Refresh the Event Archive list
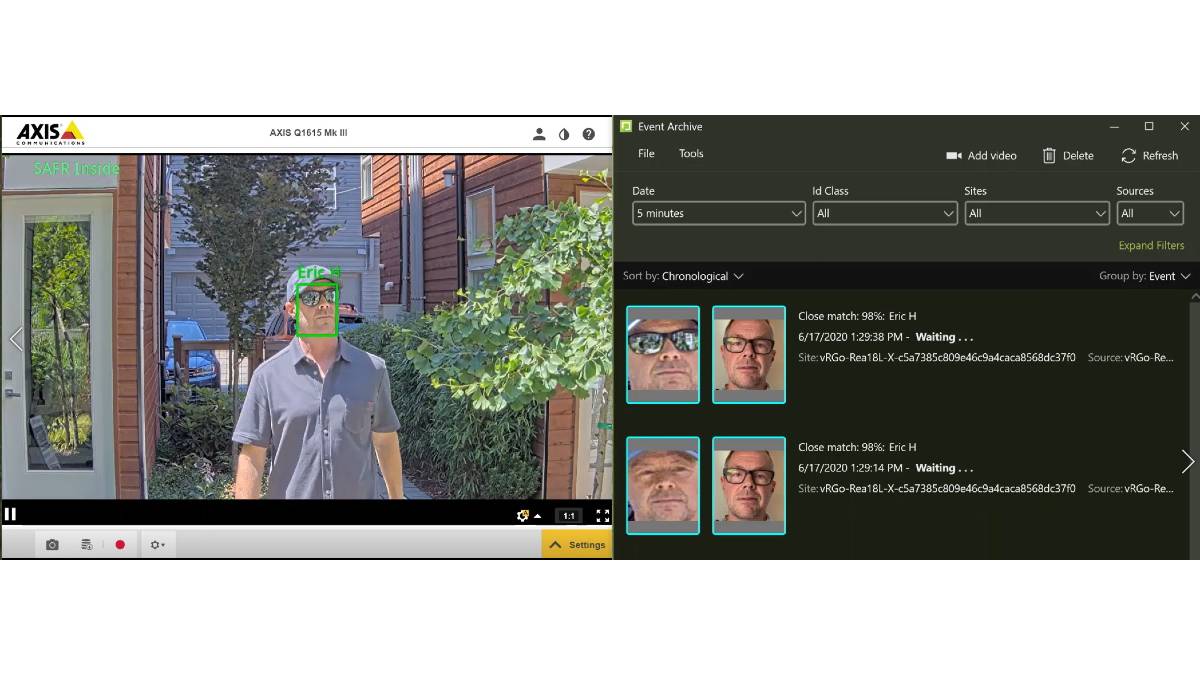1200x675 pixels. pyautogui.click(x=1149, y=156)
